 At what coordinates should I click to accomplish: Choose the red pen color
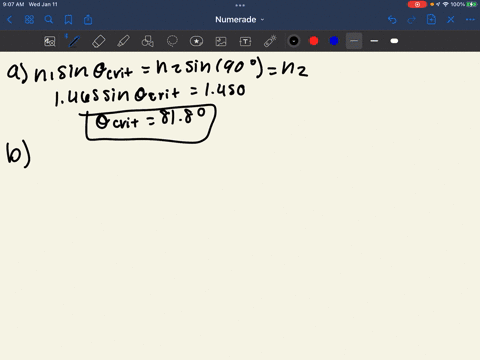314,41
